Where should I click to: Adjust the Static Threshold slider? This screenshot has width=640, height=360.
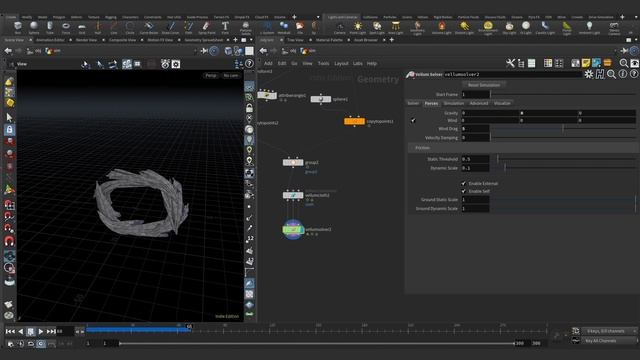pos(563,159)
